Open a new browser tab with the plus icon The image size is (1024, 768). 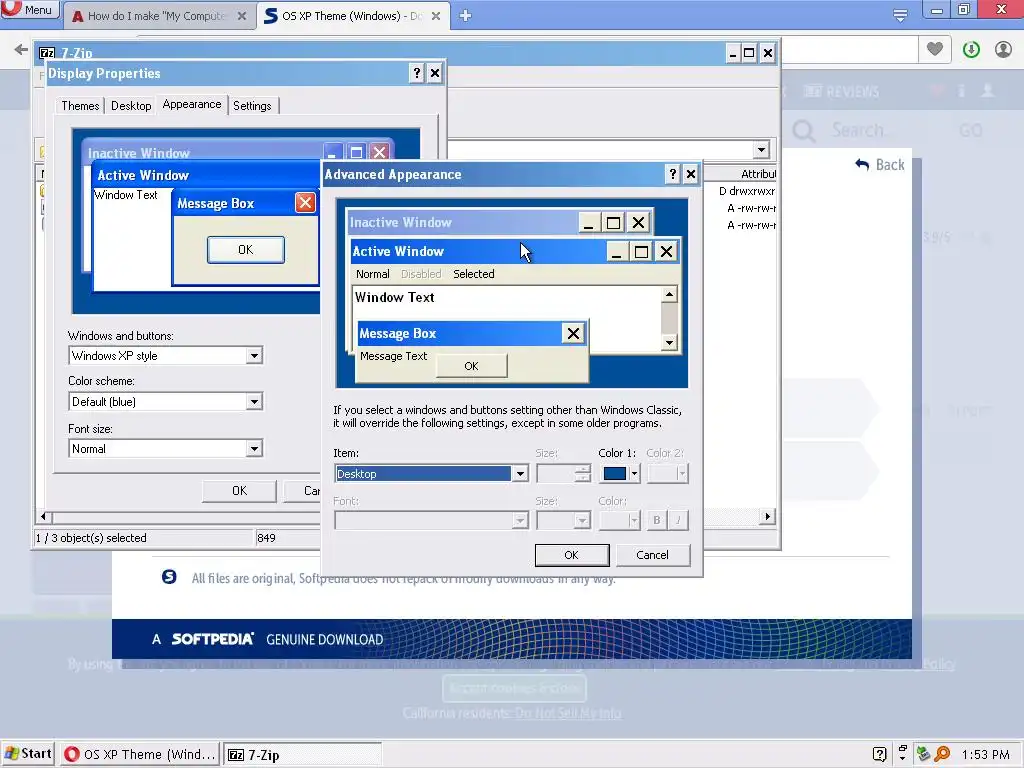click(465, 16)
